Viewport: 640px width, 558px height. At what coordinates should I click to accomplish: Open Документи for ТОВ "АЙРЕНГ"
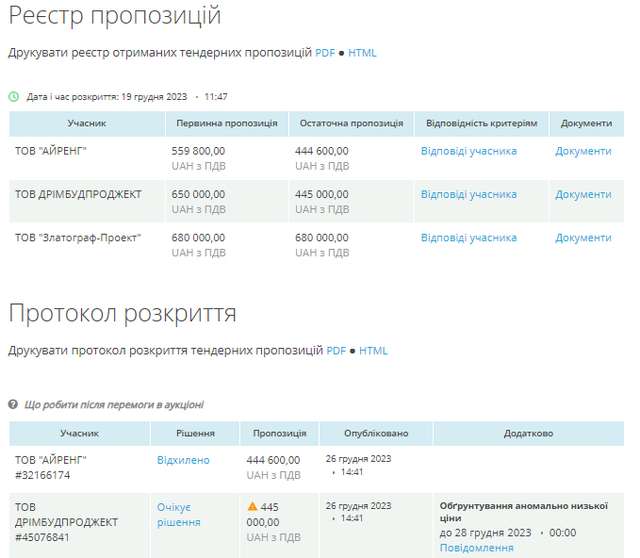pyautogui.click(x=583, y=151)
